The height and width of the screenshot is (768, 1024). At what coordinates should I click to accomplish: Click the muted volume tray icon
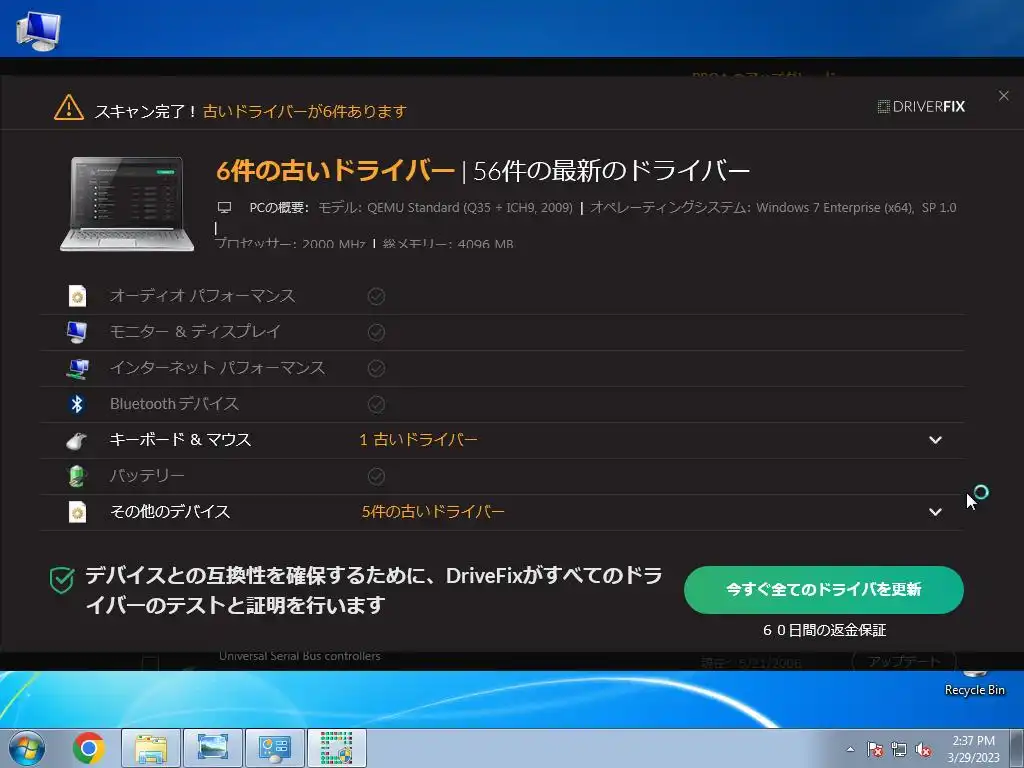(923, 749)
